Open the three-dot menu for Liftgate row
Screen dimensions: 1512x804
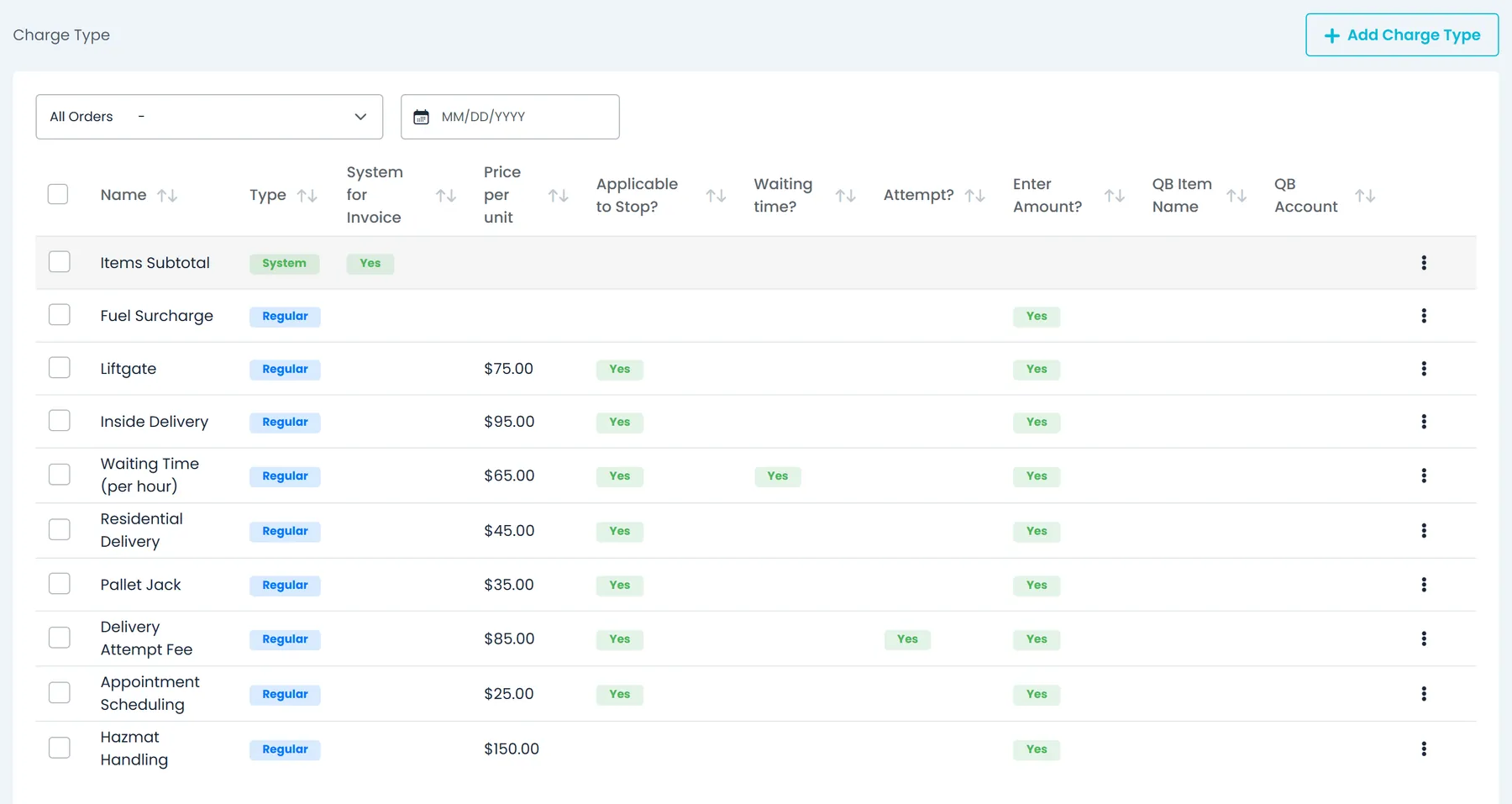[1424, 369]
